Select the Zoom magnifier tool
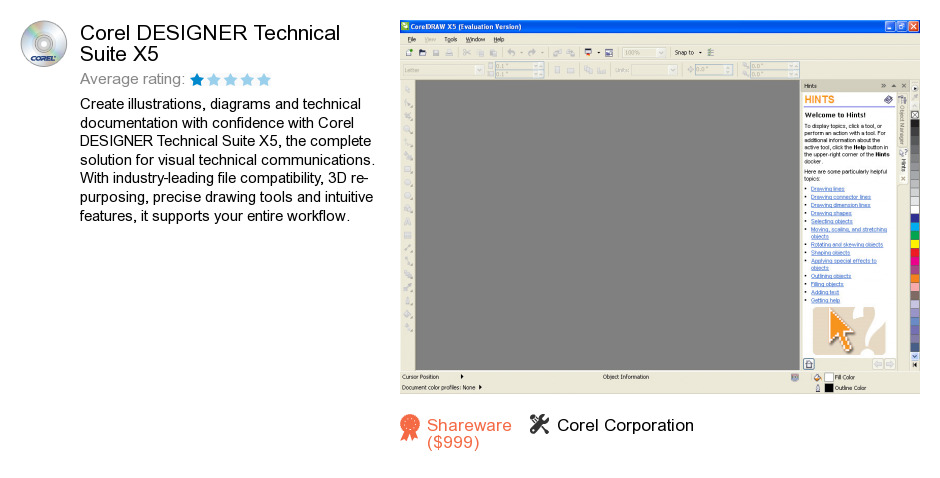The height and width of the screenshot is (478, 940). pos(408,130)
